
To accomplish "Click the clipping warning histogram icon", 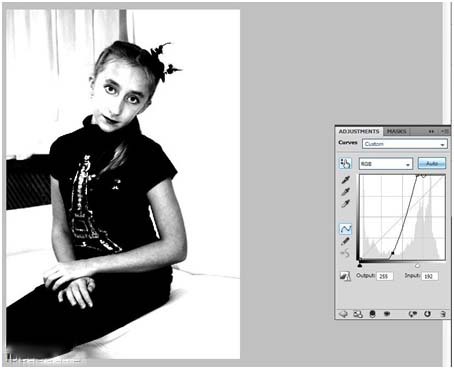I will pos(345,276).
